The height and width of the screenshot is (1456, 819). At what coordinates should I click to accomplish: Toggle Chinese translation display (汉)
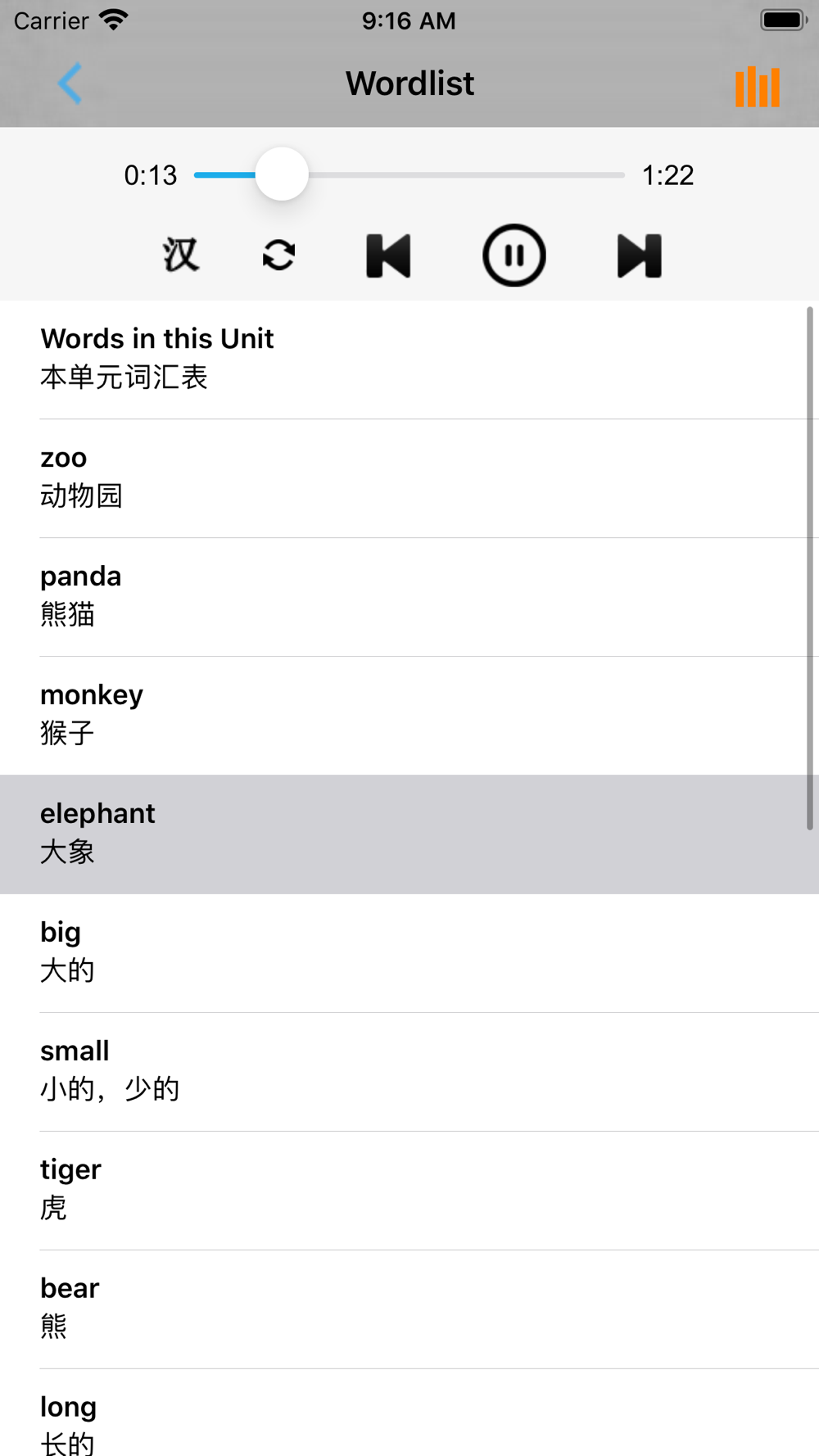click(180, 255)
